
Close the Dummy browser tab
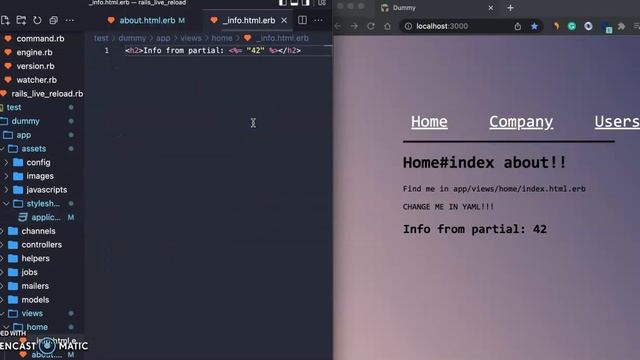(491, 8)
